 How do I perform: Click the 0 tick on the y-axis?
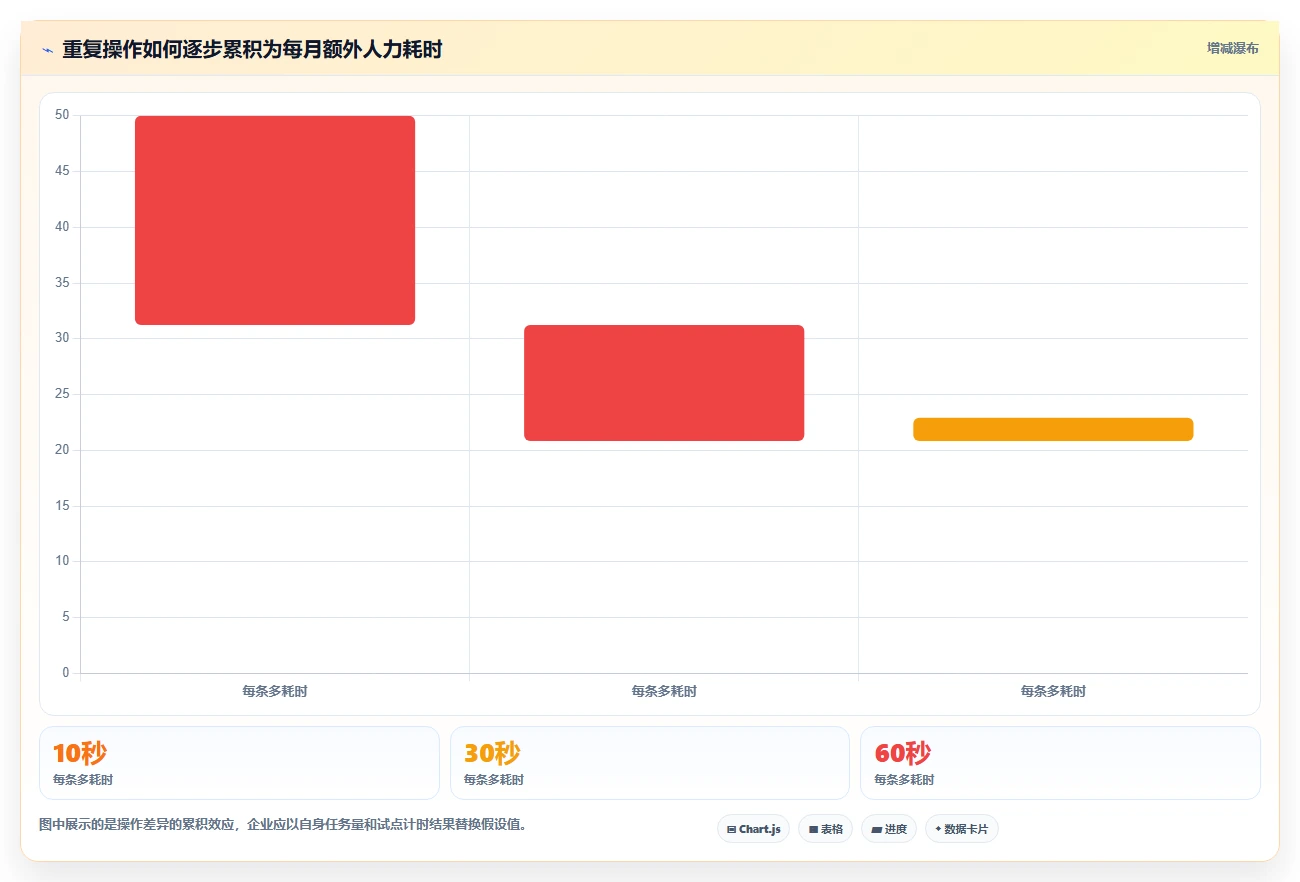coord(66,673)
